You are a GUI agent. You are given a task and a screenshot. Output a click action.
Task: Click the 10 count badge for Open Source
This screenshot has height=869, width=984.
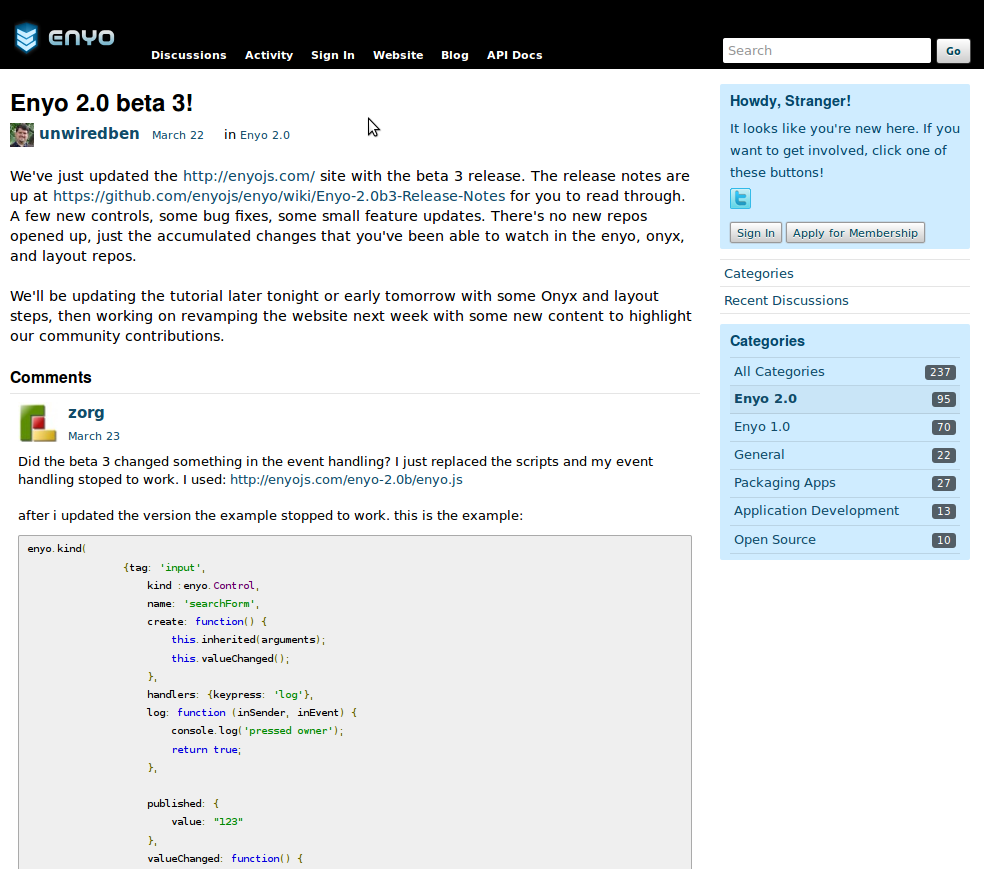click(944, 540)
